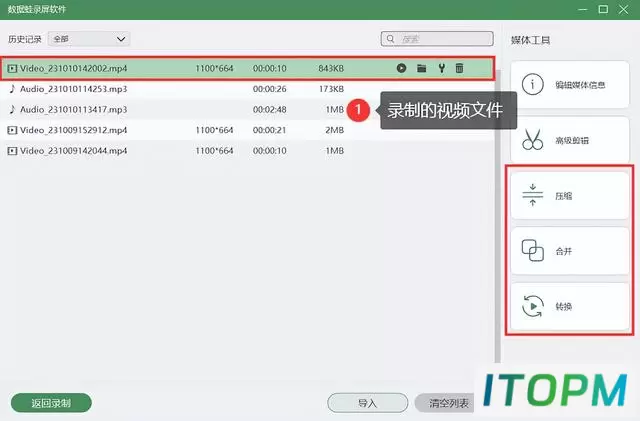Click the 导入 import button
The width and height of the screenshot is (640, 421).
[x=367, y=403]
